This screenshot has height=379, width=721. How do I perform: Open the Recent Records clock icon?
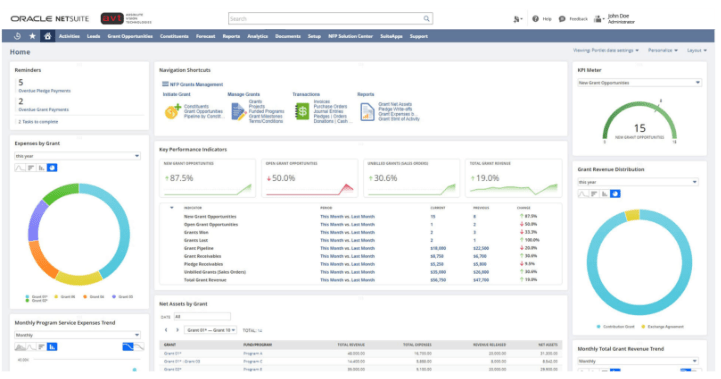pos(17,36)
